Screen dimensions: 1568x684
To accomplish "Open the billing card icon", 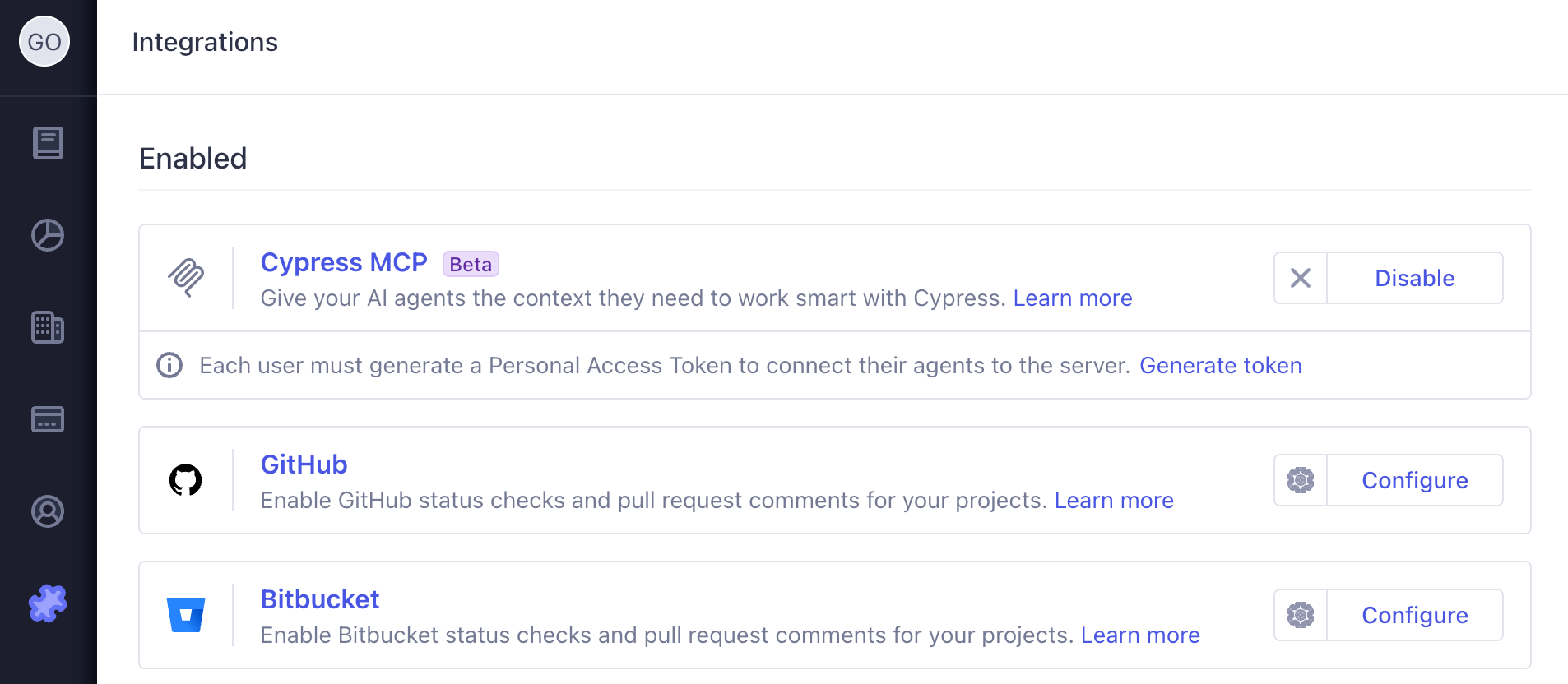I will tap(48, 419).
